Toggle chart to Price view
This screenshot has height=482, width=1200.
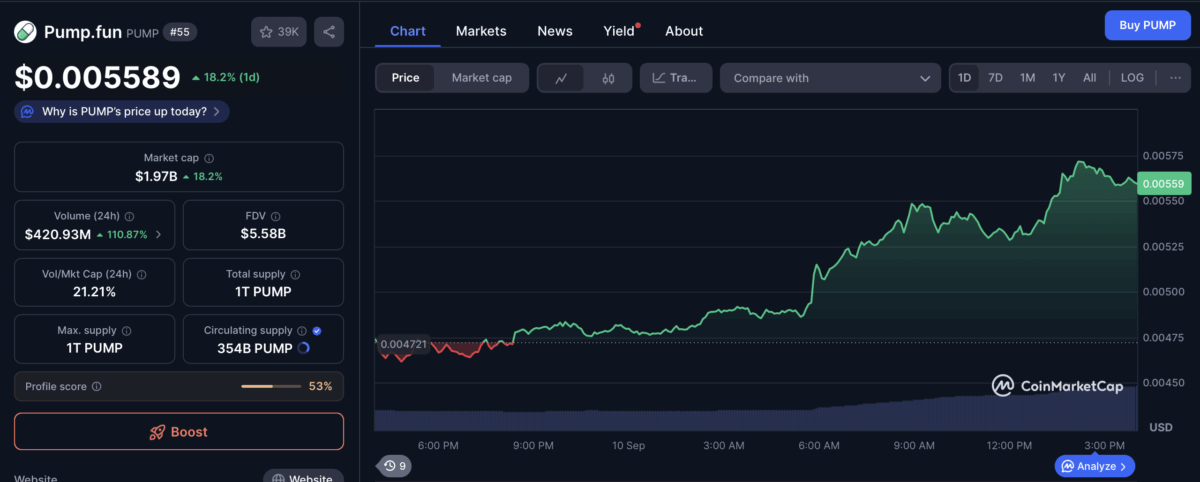[x=406, y=78]
